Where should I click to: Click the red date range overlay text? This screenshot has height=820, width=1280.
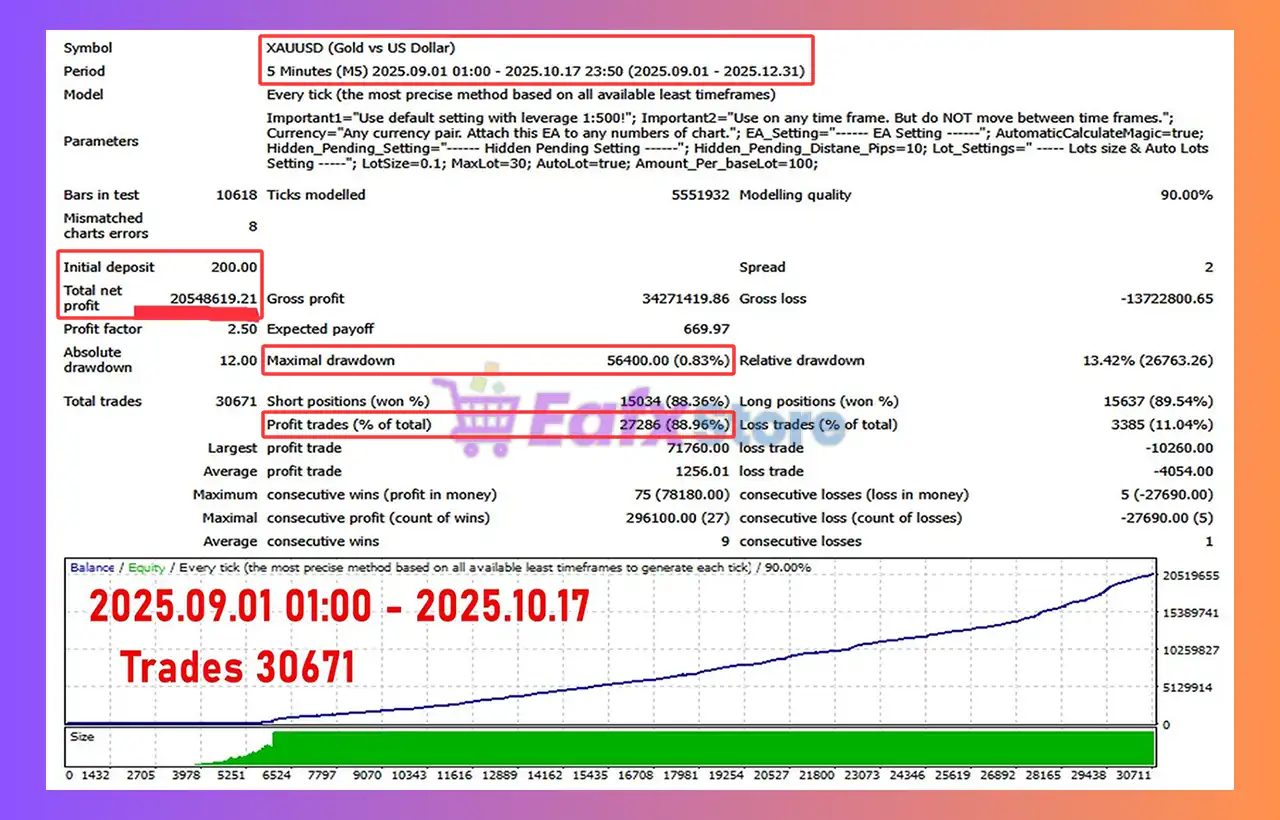(x=340, y=607)
